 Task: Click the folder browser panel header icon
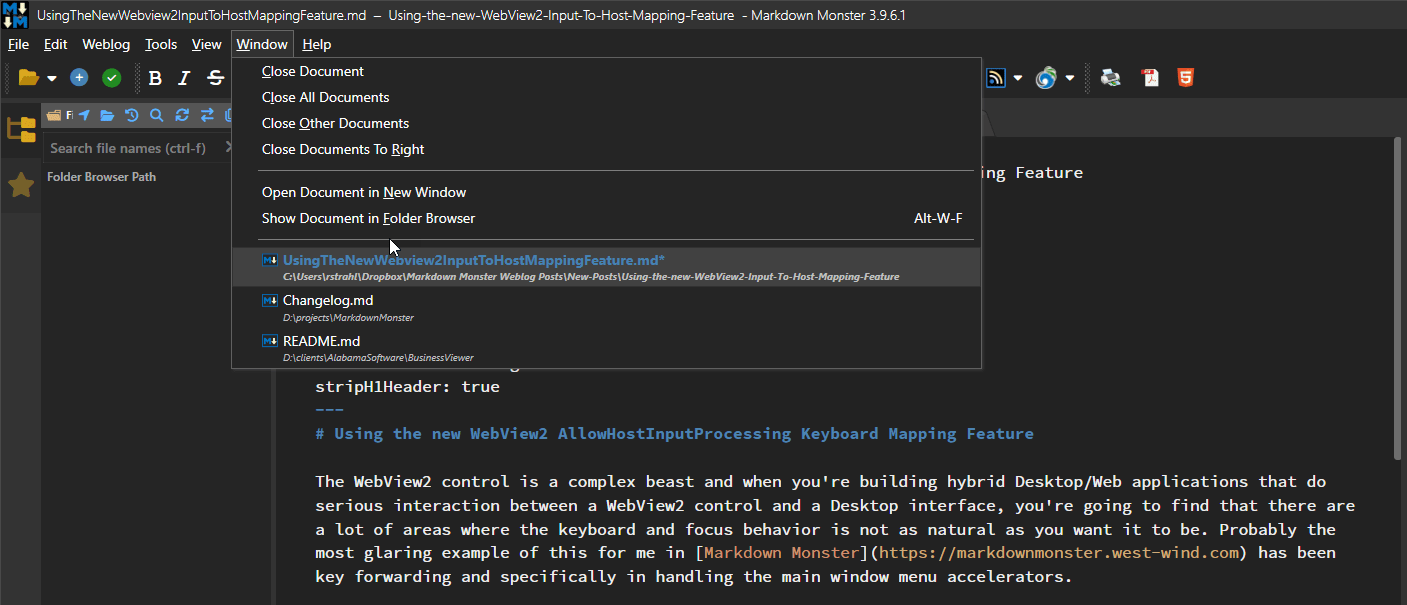pyautogui.click(x=54, y=115)
